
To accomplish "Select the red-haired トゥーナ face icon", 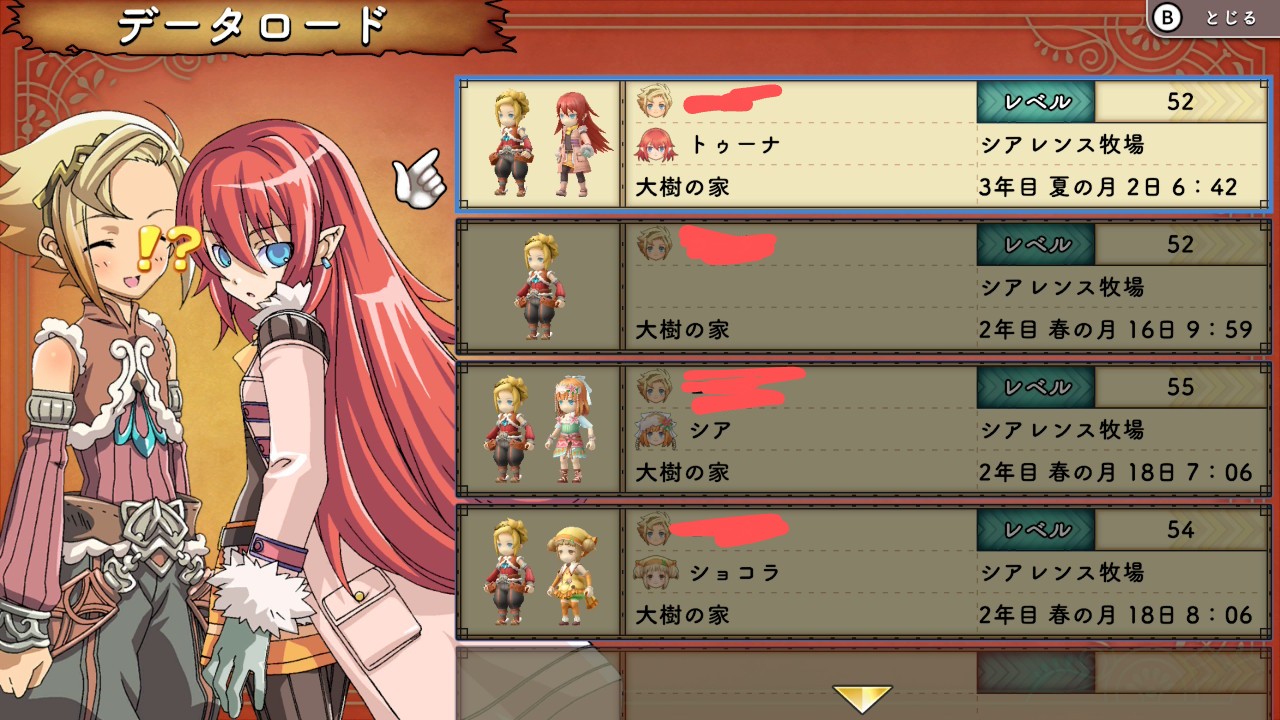I will click(655, 145).
